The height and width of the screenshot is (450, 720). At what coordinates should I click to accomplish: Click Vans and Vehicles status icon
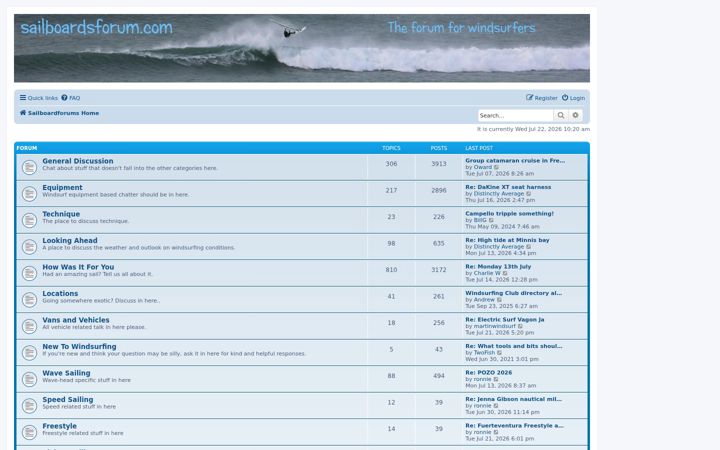pos(29,326)
